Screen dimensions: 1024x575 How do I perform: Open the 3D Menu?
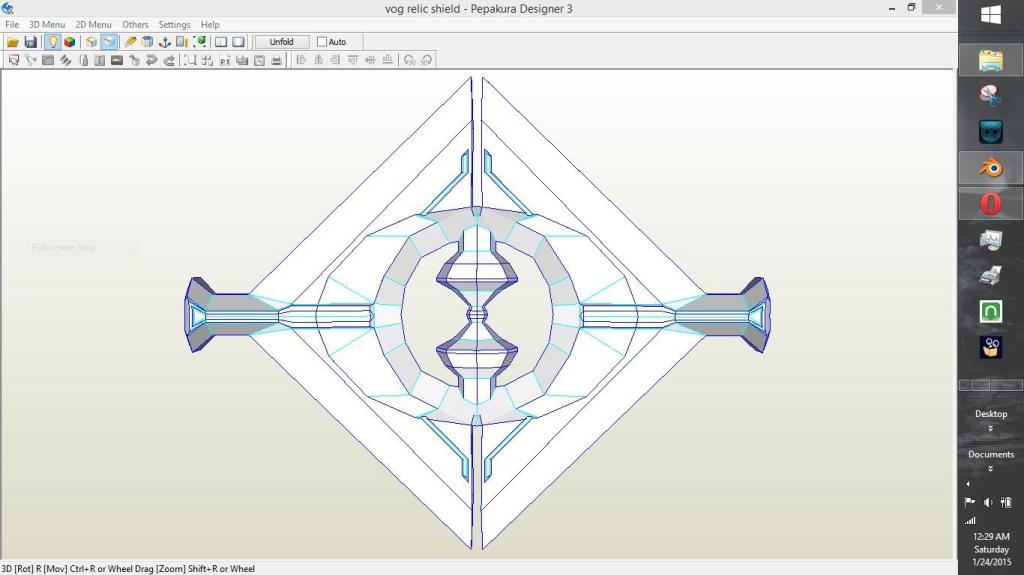pos(47,24)
